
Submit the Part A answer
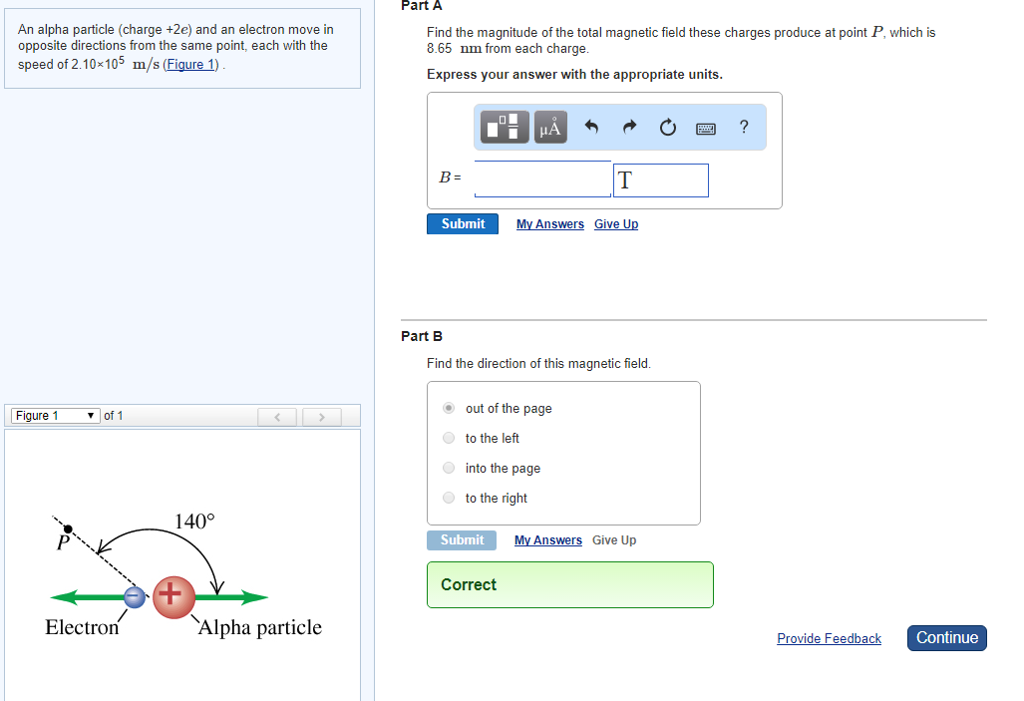[462, 223]
